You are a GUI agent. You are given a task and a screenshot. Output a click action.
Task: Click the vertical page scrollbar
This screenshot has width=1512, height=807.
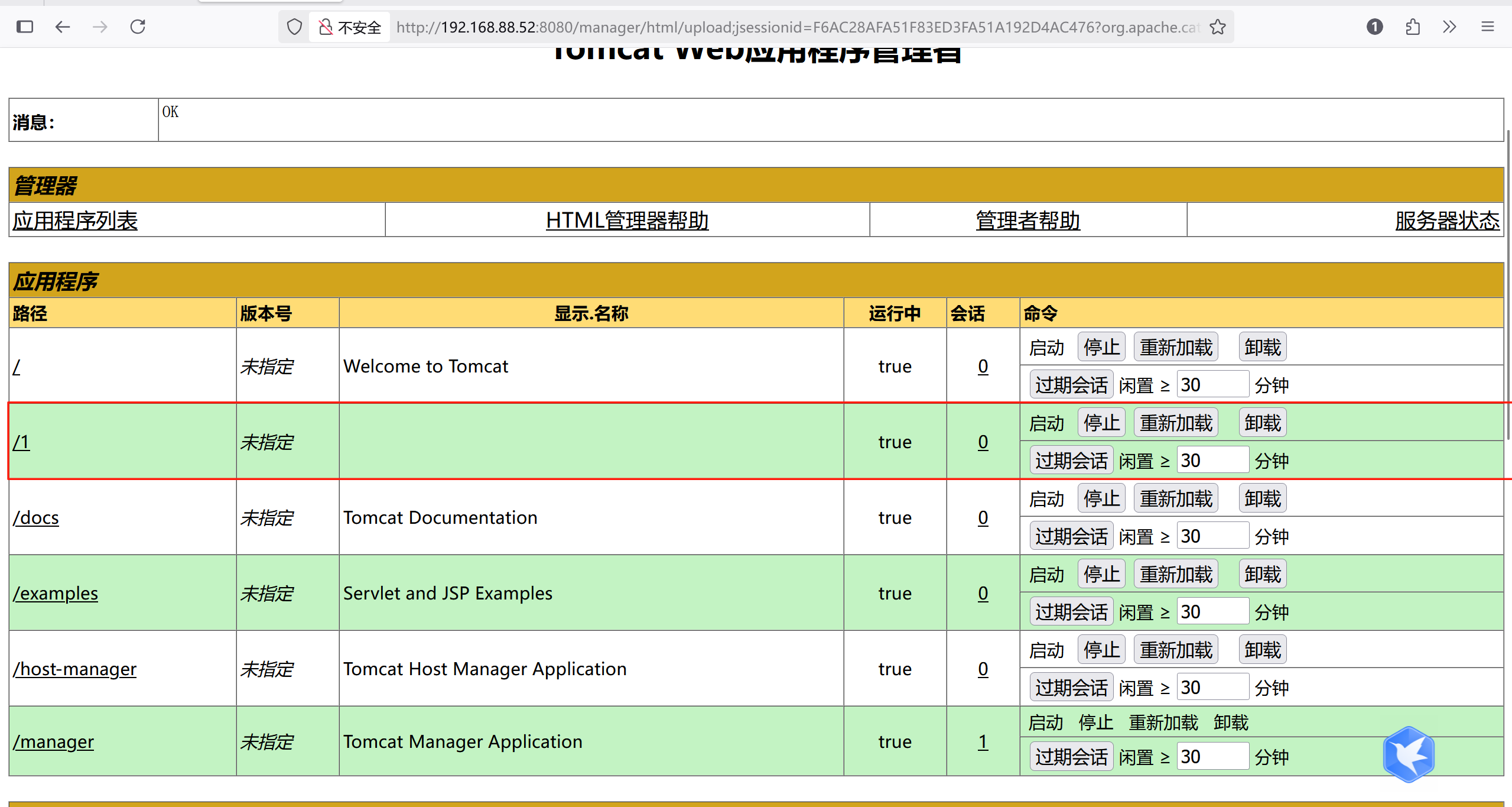pyautogui.click(x=1508, y=284)
